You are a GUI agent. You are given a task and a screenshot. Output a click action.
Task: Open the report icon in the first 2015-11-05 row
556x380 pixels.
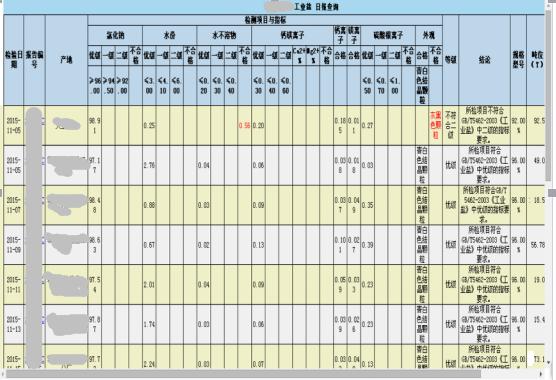pyautogui.click(x=43, y=122)
